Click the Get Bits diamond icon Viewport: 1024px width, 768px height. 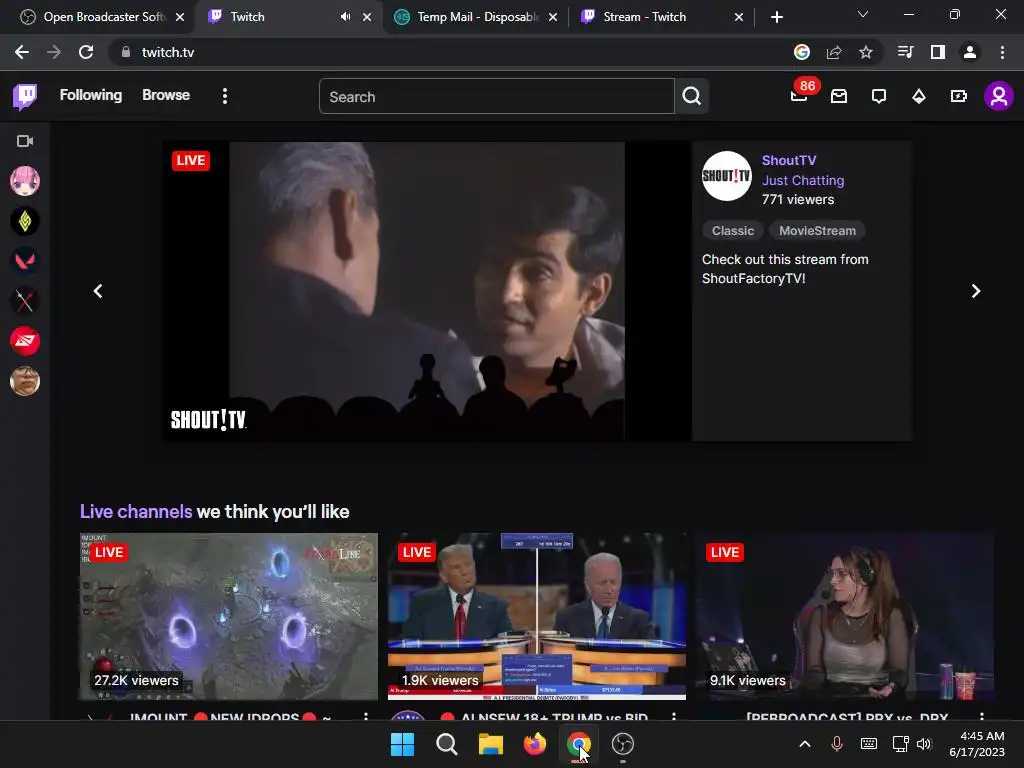click(x=919, y=97)
